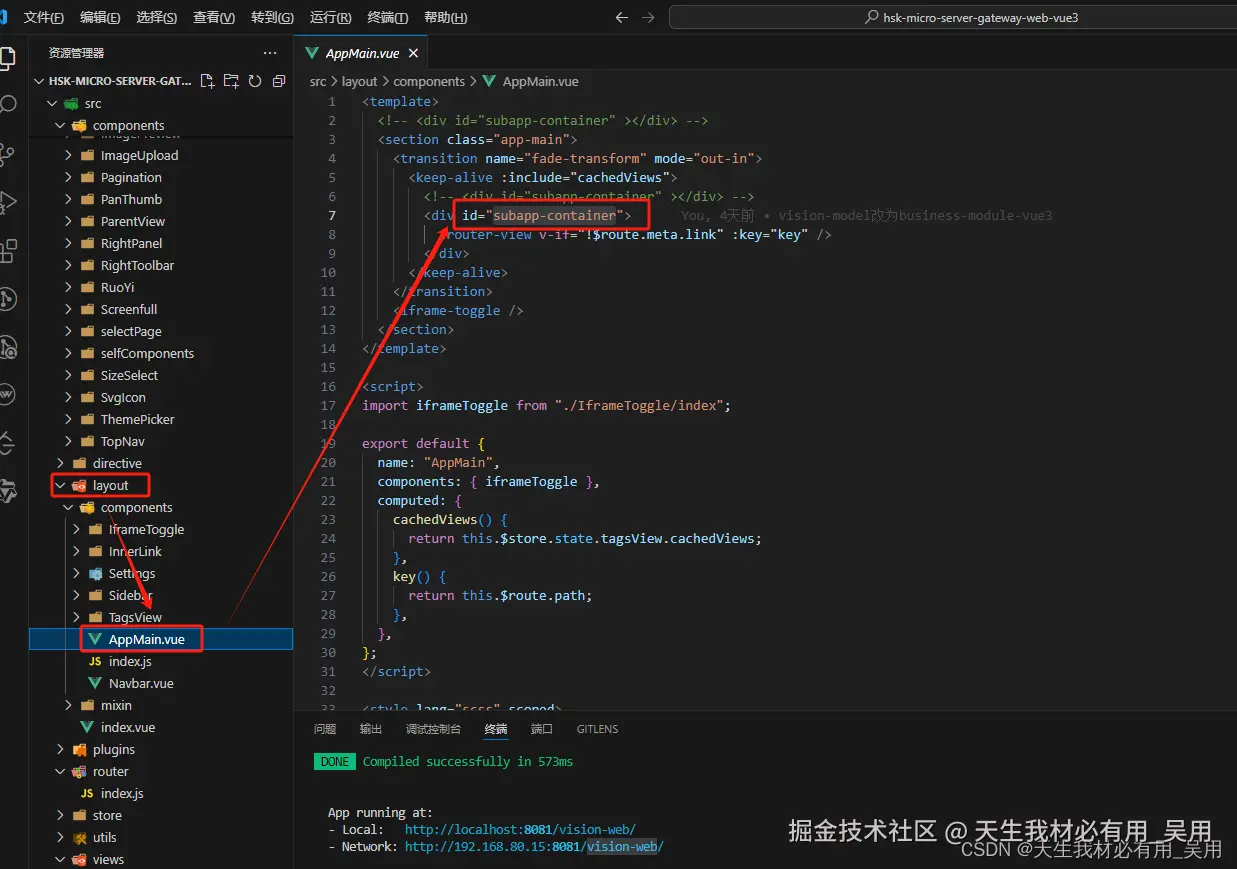
Task: Select the SvgIcon folder row
Action: [x=161, y=397]
